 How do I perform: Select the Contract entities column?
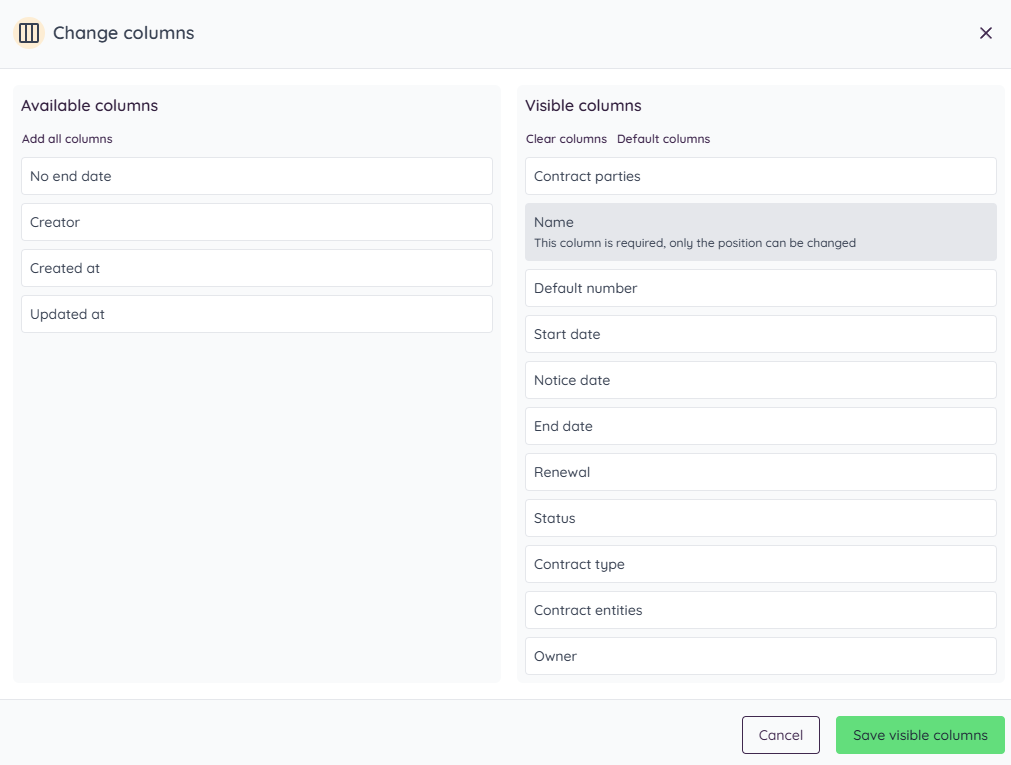coord(760,610)
